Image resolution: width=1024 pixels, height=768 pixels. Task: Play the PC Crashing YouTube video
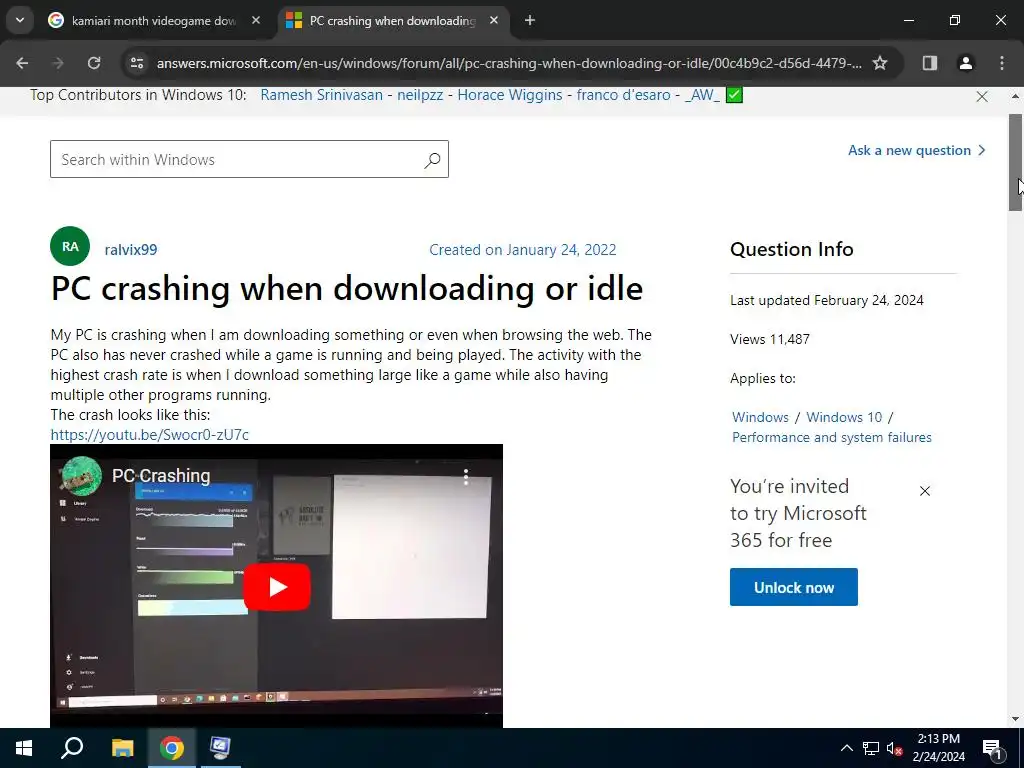point(277,586)
